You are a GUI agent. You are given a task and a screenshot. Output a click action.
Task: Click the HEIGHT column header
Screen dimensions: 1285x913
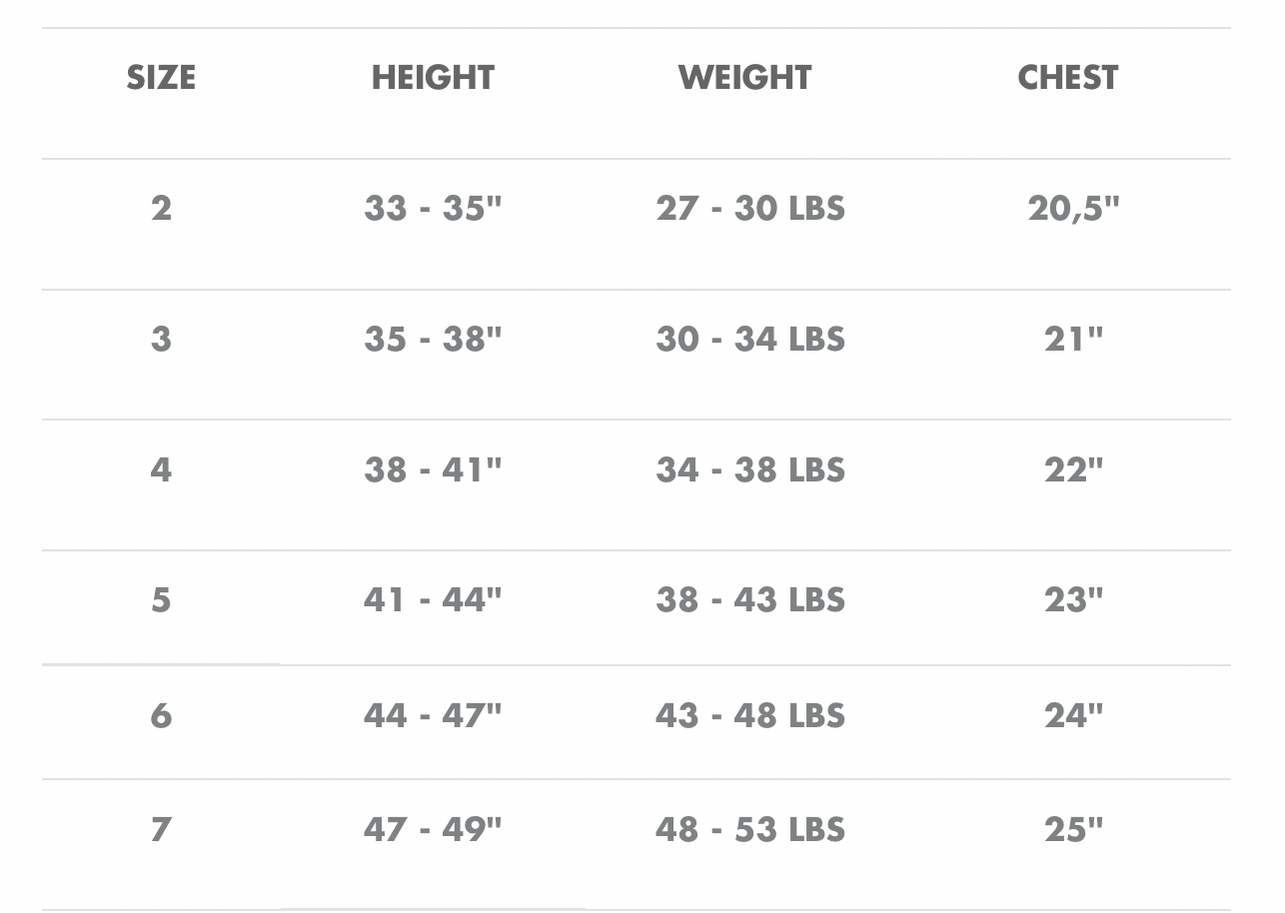click(x=433, y=78)
